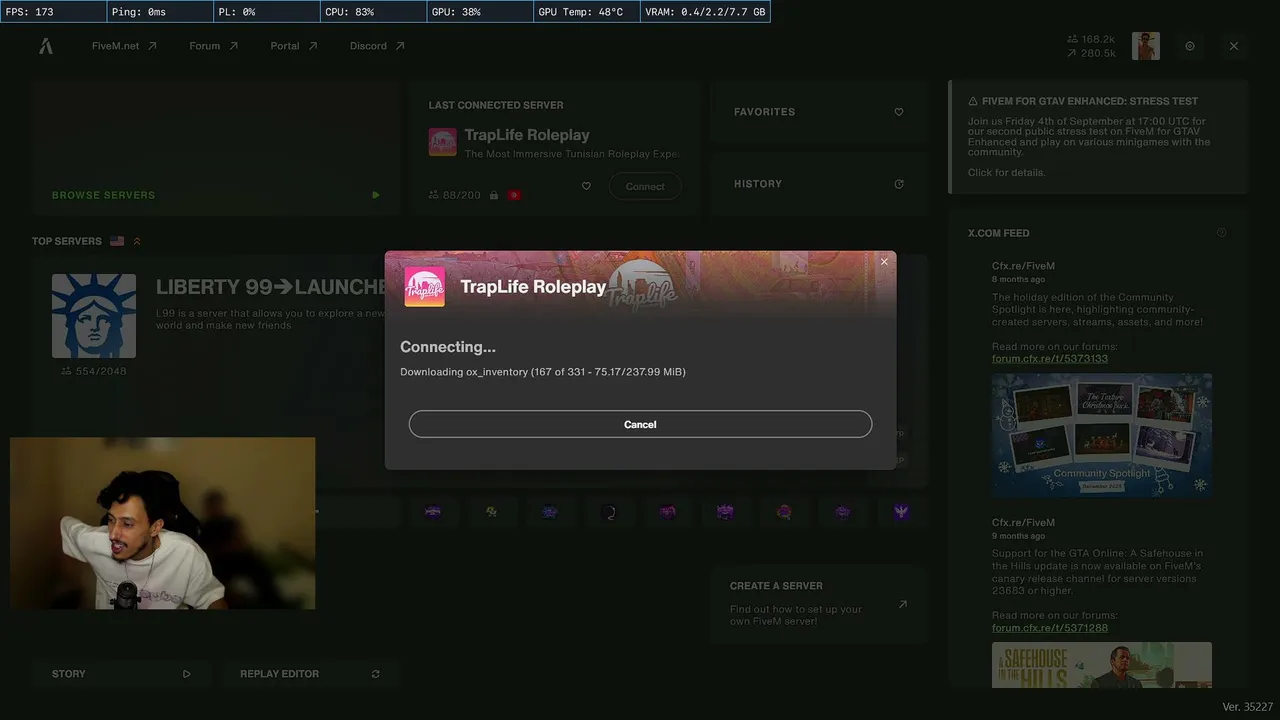
Task: Click the warning icon in the stress test notice
Action: click(x=973, y=101)
